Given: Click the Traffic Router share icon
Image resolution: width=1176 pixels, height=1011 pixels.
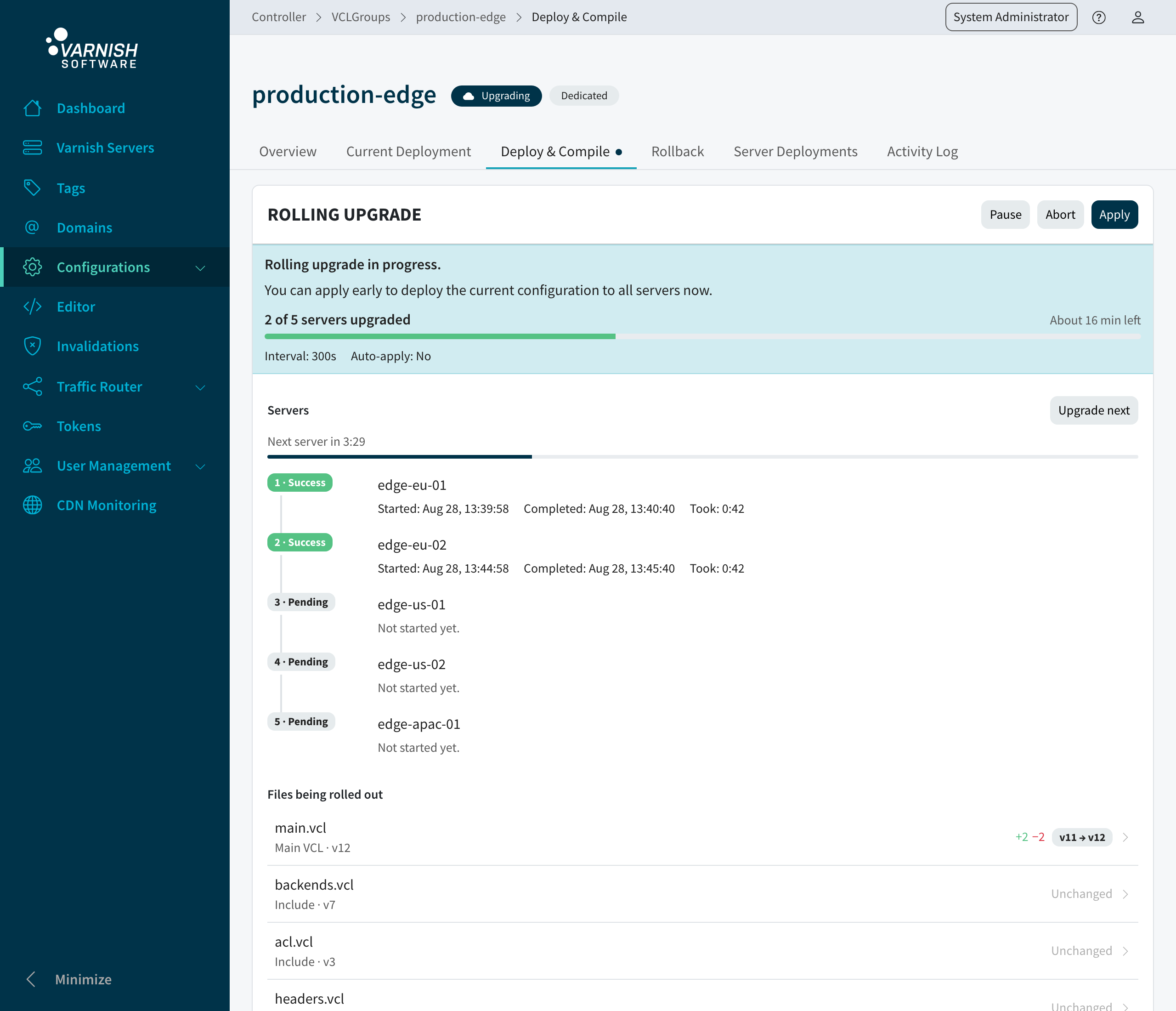Looking at the screenshot, I should pyautogui.click(x=32, y=386).
